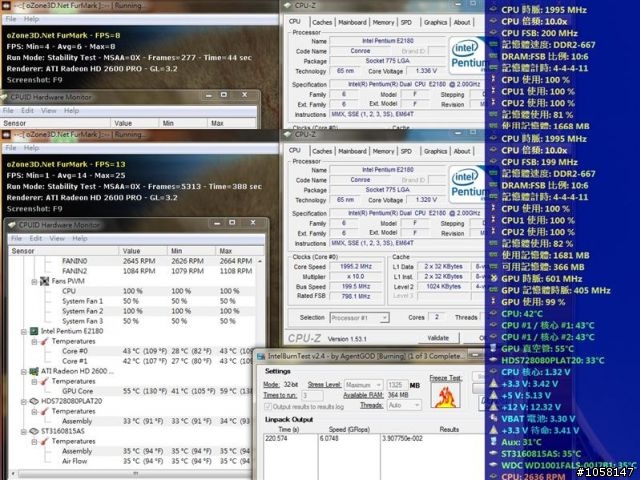Click the Fans PWM fan icon
This screenshot has height=480, width=640.
tap(44, 281)
